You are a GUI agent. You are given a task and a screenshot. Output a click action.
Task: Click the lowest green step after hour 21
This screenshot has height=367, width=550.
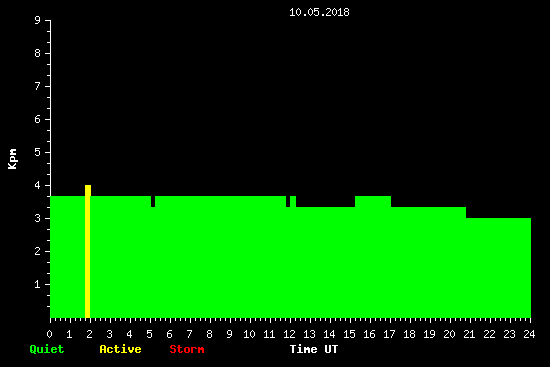[498, 268]
